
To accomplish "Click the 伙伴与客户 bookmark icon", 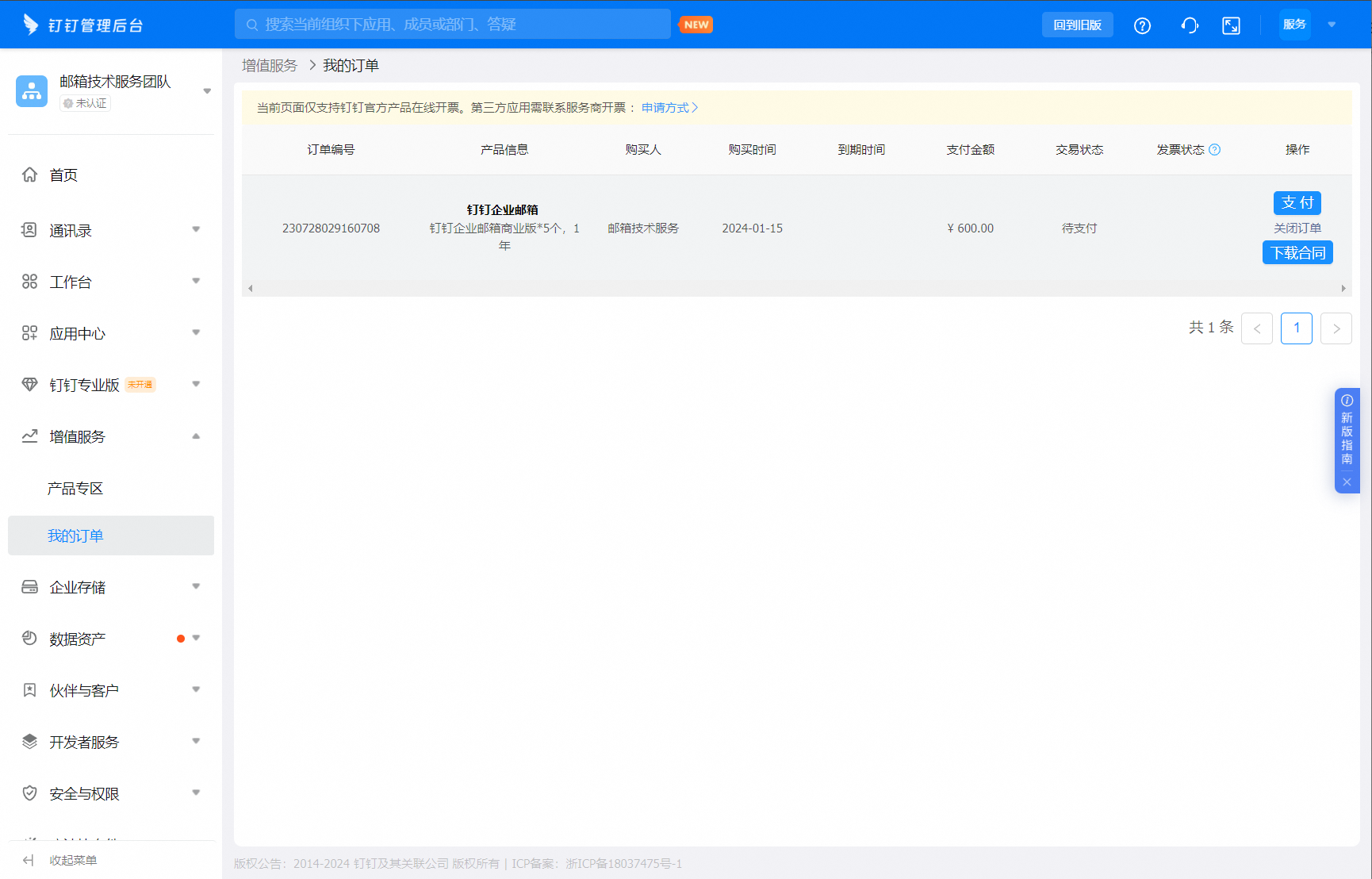I will pyautogui.click(x=29, y=690).
